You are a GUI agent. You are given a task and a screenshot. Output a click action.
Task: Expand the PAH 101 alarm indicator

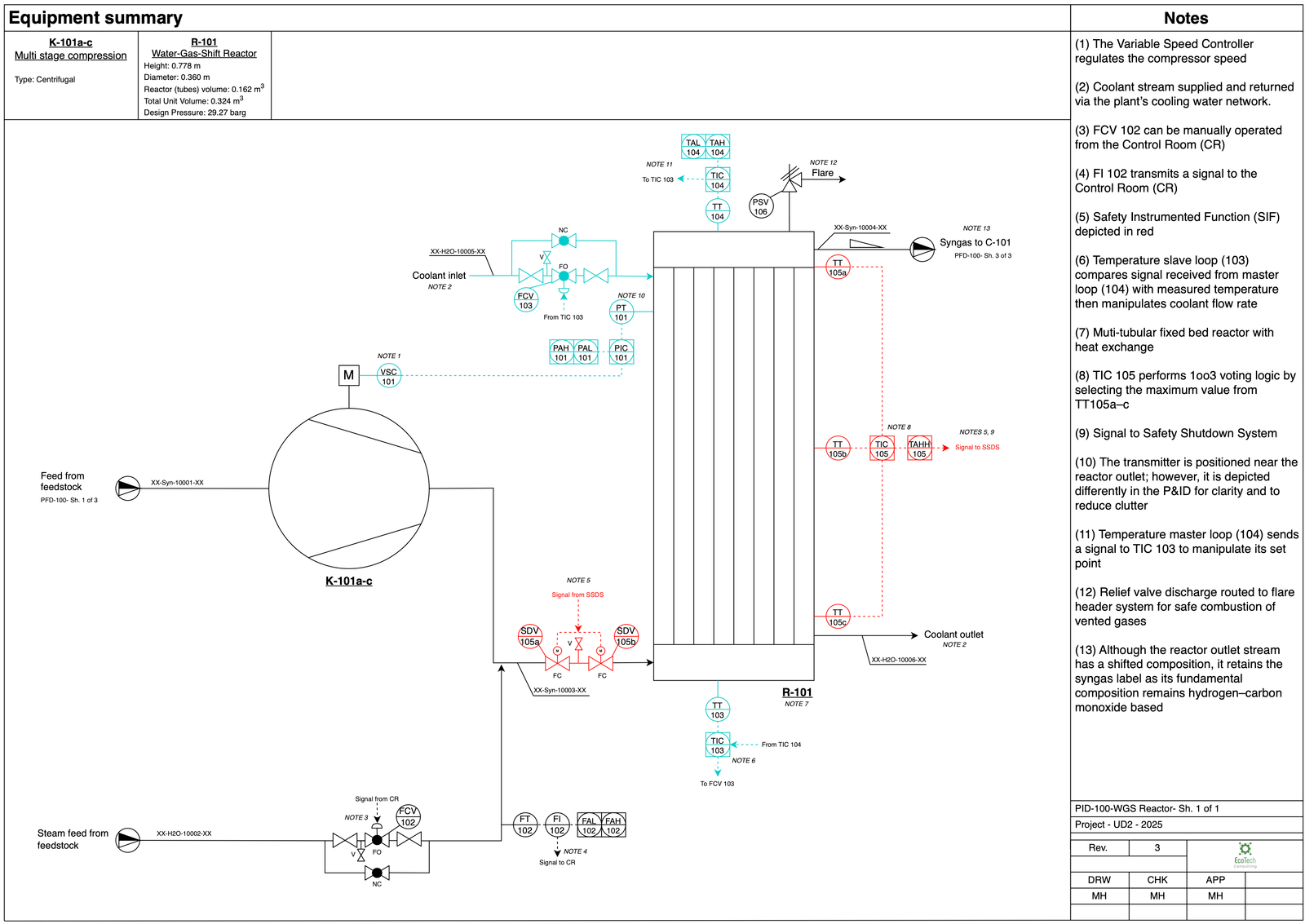click(x=560, y=351)
